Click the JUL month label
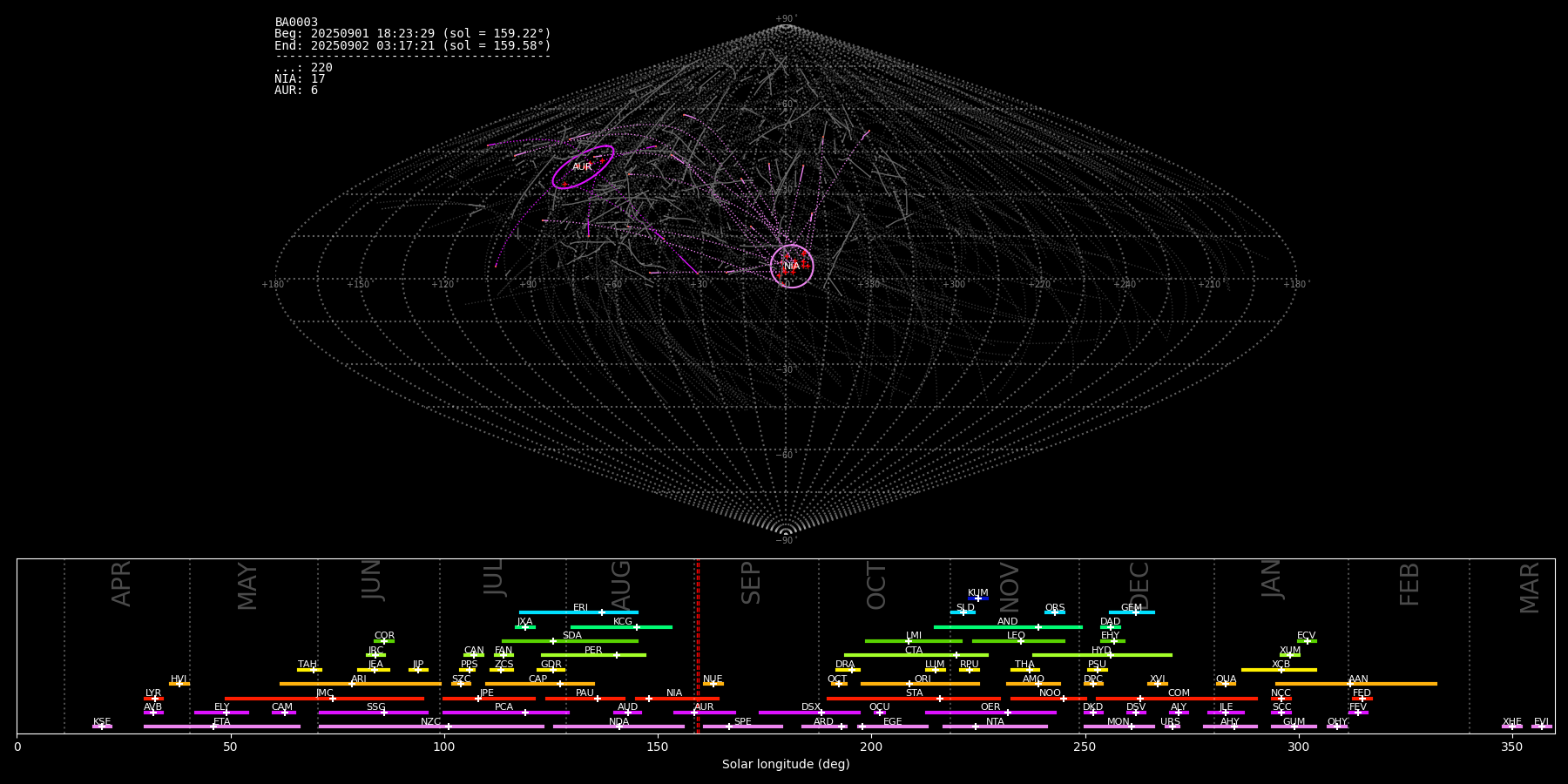 click(494, 578)
